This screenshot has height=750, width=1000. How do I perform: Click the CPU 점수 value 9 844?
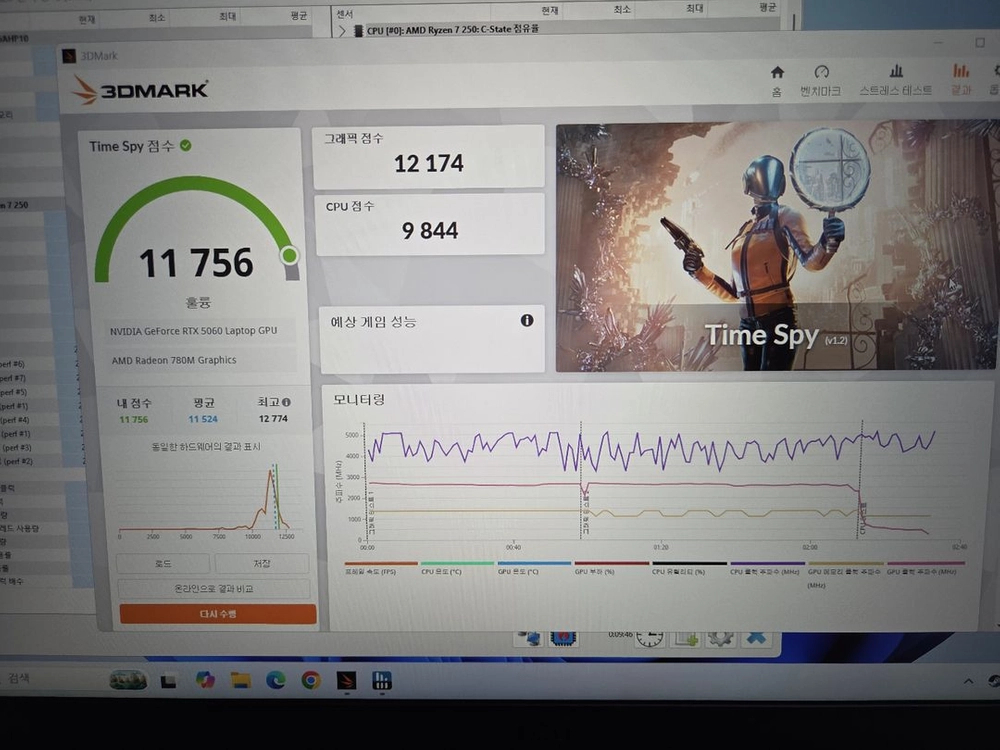430,230
